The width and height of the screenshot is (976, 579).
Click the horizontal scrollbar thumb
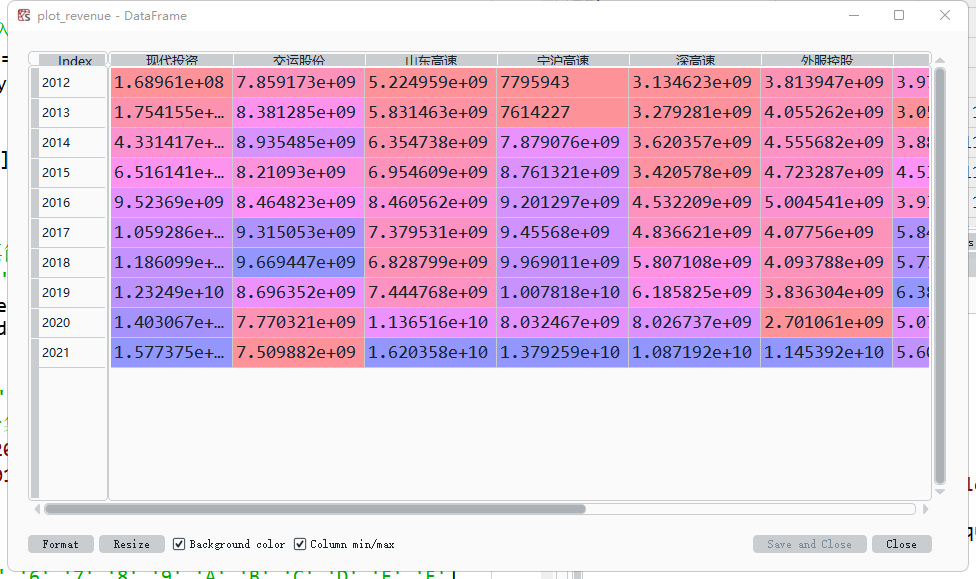pyautogui.click(x=315, y=509)
